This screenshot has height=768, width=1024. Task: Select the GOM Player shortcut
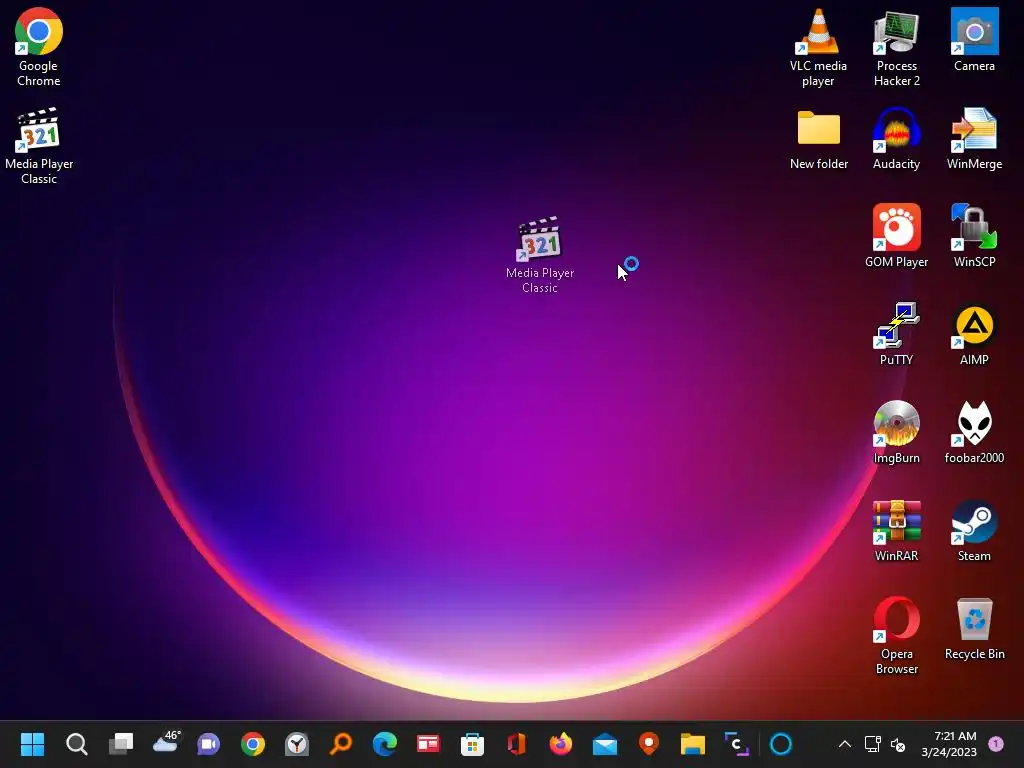897,236
